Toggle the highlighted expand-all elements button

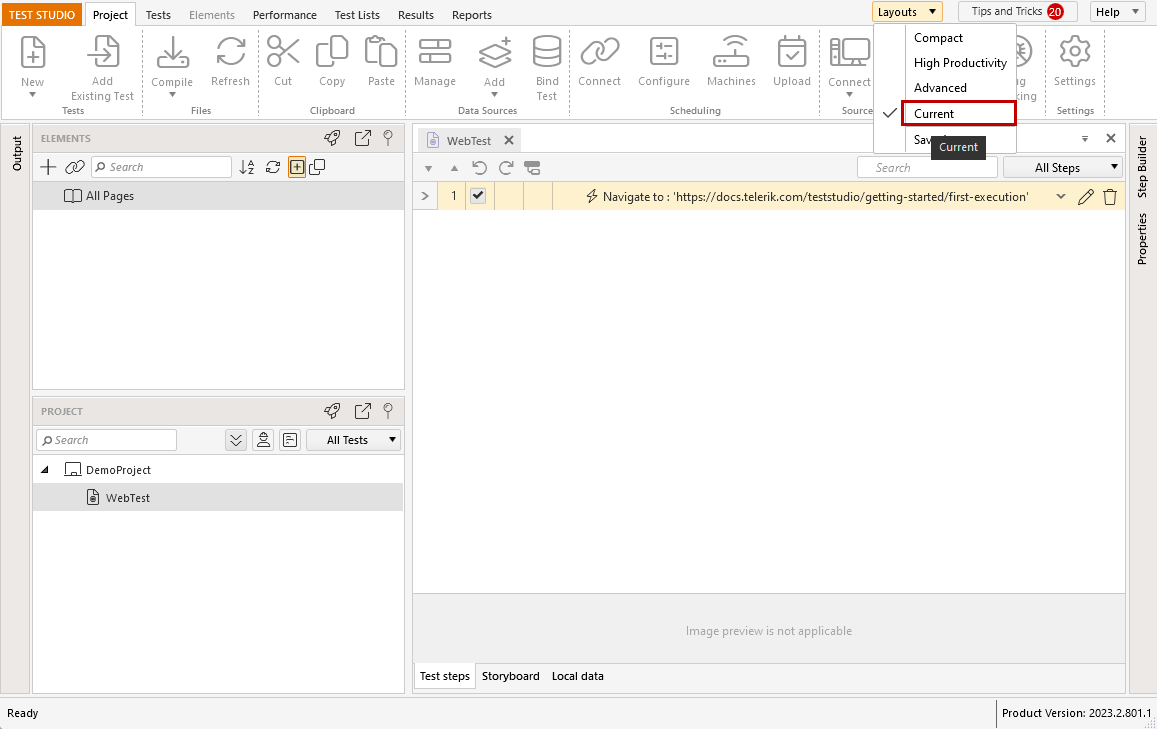(x=297, y=167)
